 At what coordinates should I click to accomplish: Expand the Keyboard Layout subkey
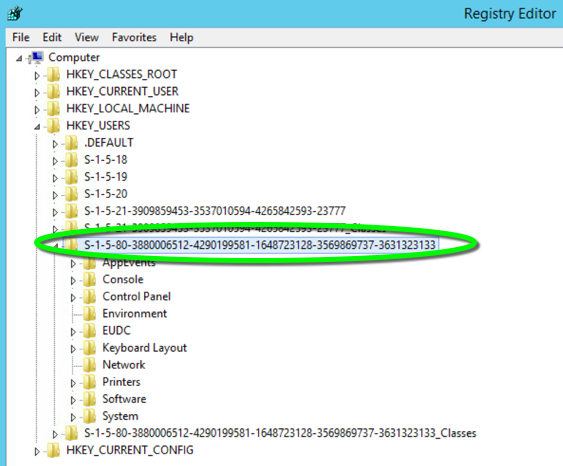tap(73, 349)
